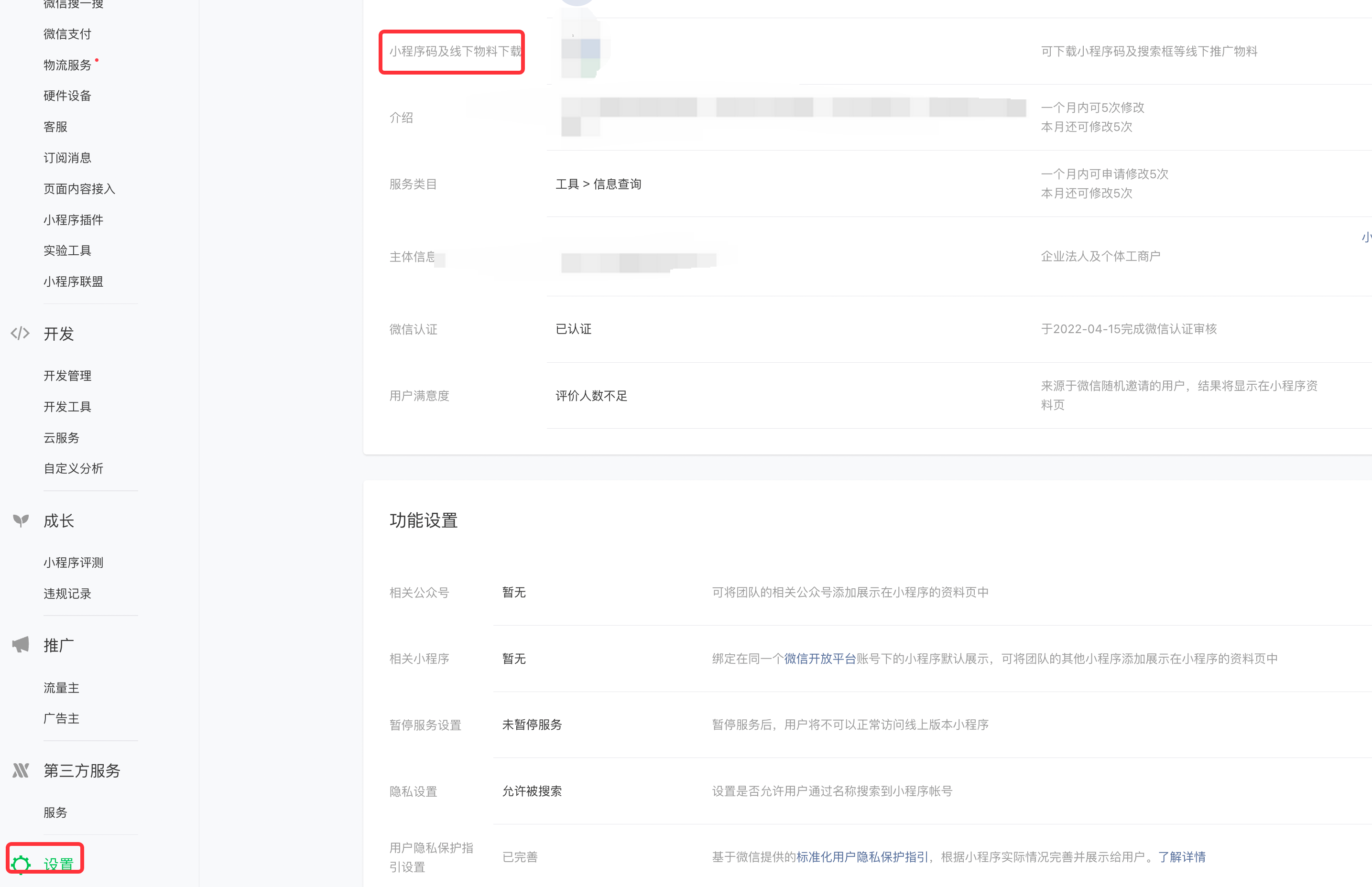1372x887 pixels.
Task: Click the 成长 sprout leaf icon
Action: tap(21, 520)
